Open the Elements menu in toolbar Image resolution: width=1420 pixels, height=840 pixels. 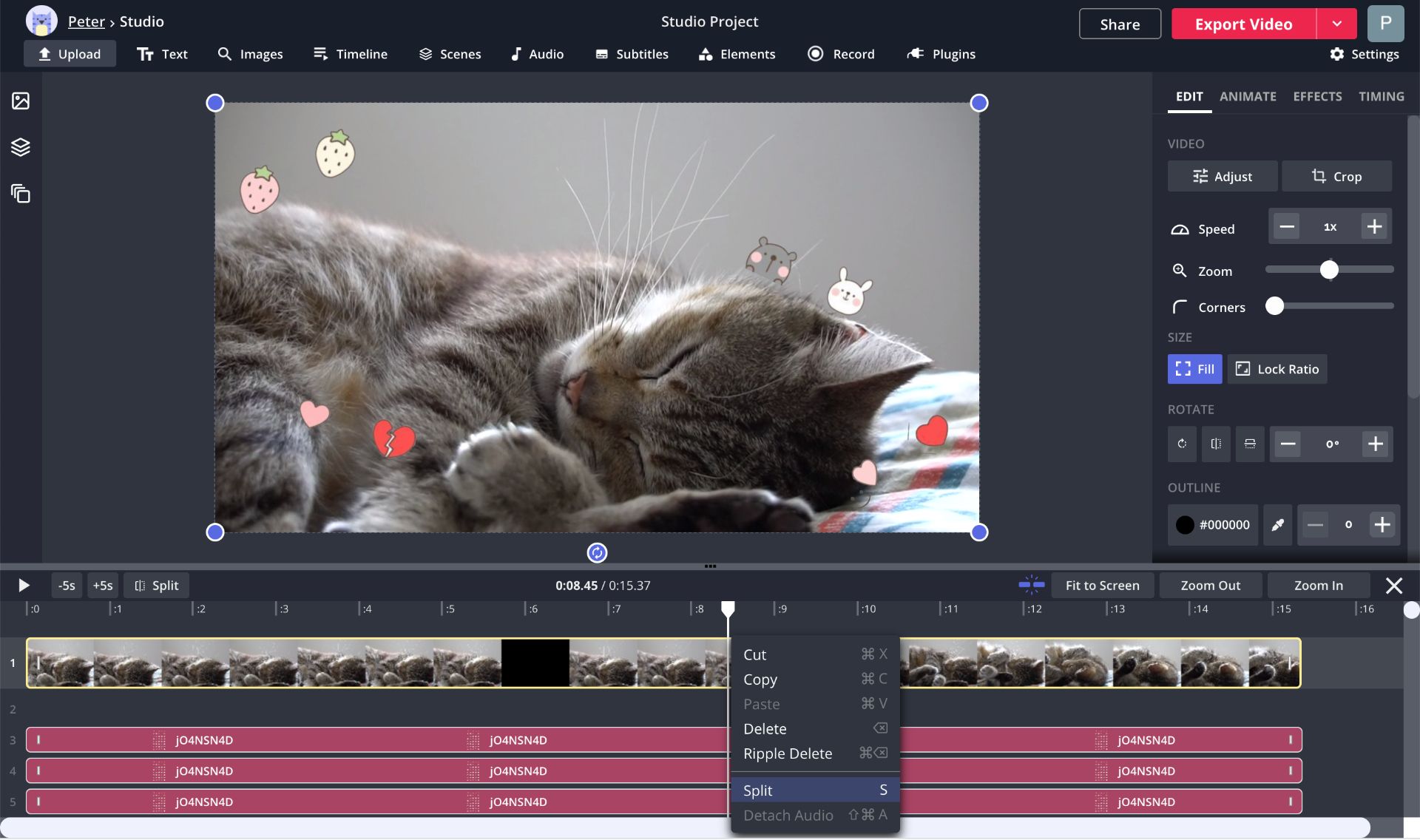pos(737,54)
